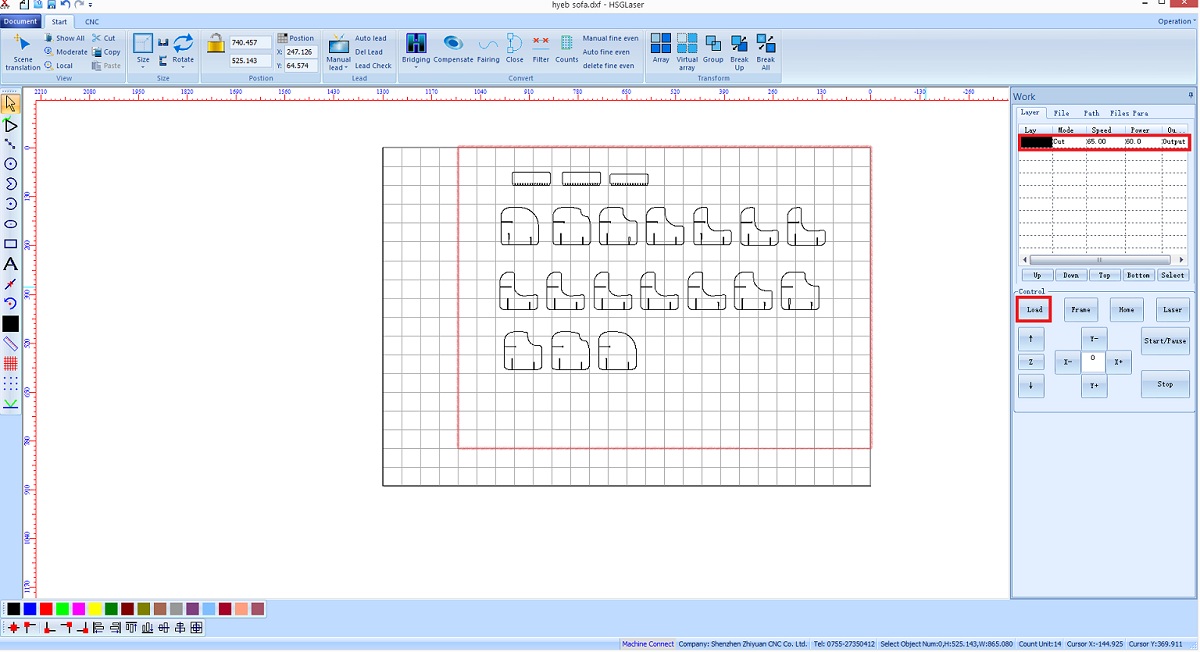Click the Y+ jog button
This screenshot has width=1200, height=652.
[1094, 386]
